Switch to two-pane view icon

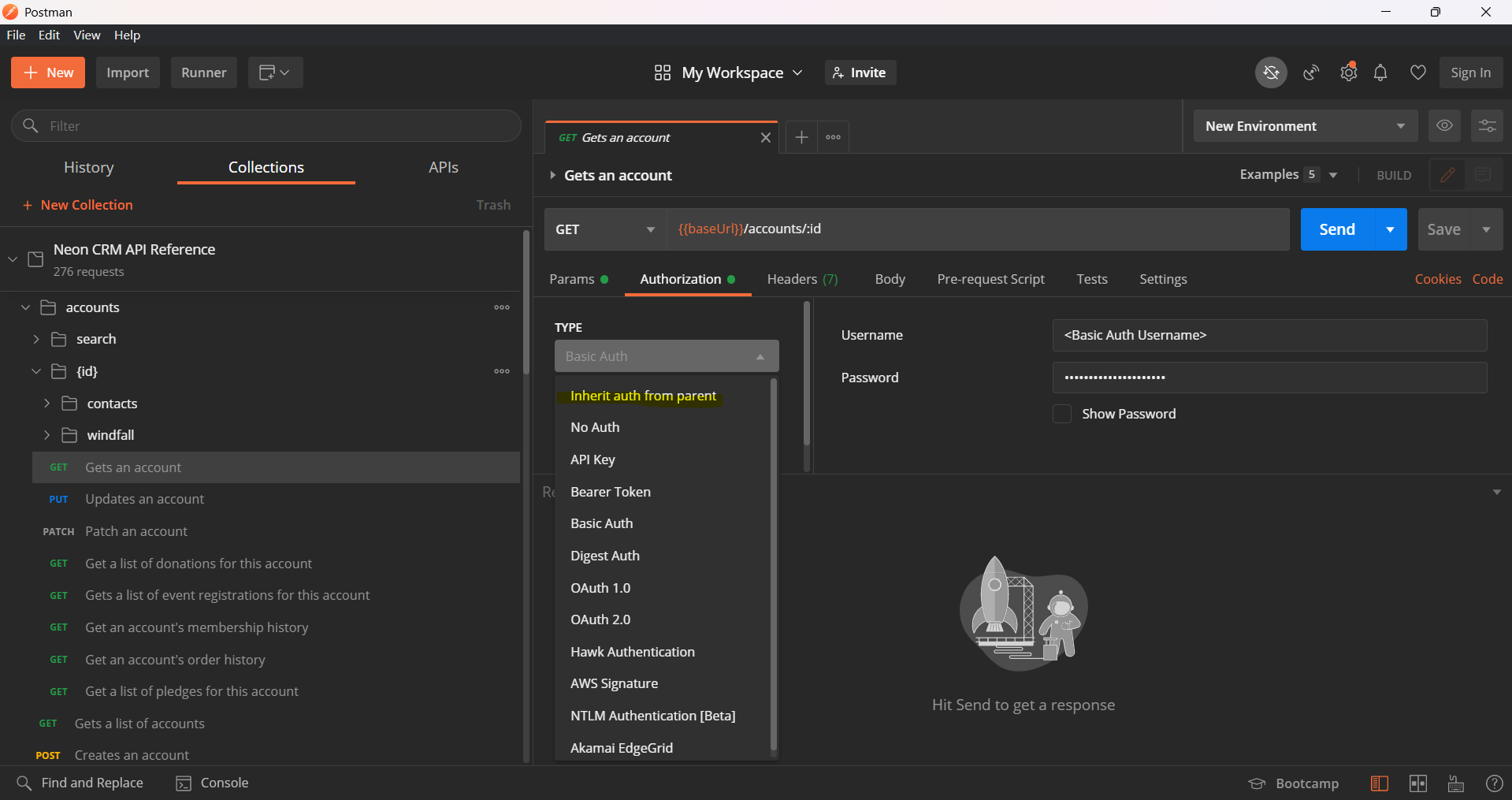pyautogui.click(x=1418, y=783)
